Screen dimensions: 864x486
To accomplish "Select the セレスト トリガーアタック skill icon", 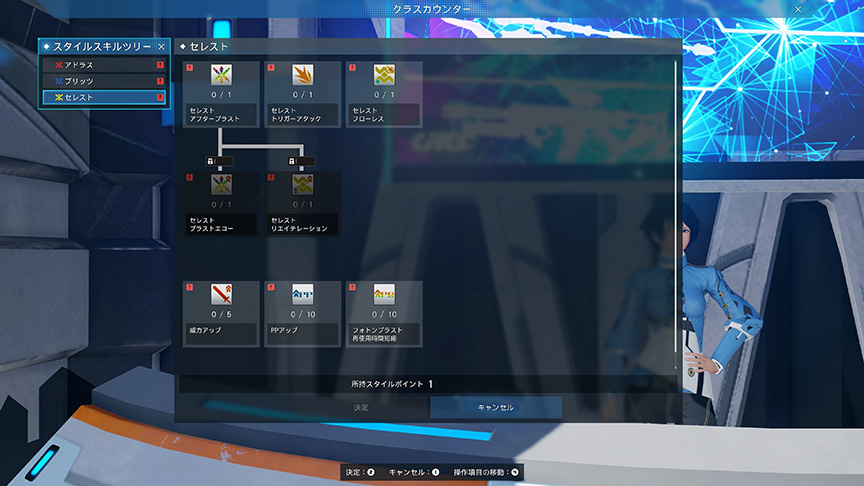I will coord(302,76).
